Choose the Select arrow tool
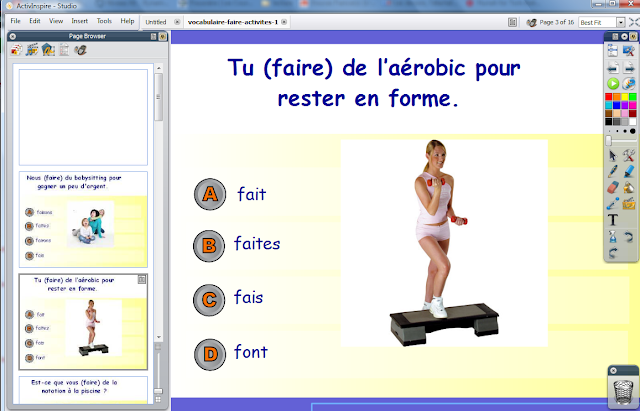The image size is (640, 411). click(x=613, y=156)
